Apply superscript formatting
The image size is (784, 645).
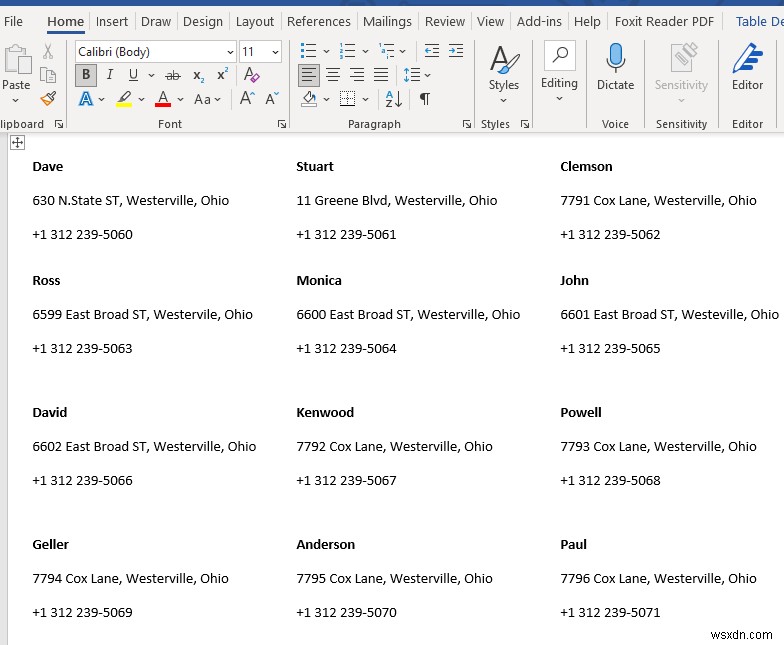pyautogui.click(x=222, y=74)
